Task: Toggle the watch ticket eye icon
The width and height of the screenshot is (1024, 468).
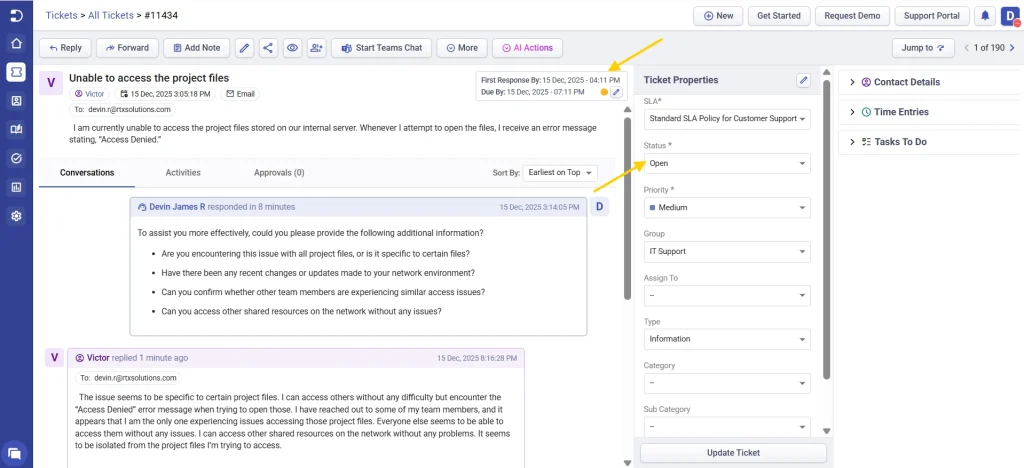Action: 293,48
